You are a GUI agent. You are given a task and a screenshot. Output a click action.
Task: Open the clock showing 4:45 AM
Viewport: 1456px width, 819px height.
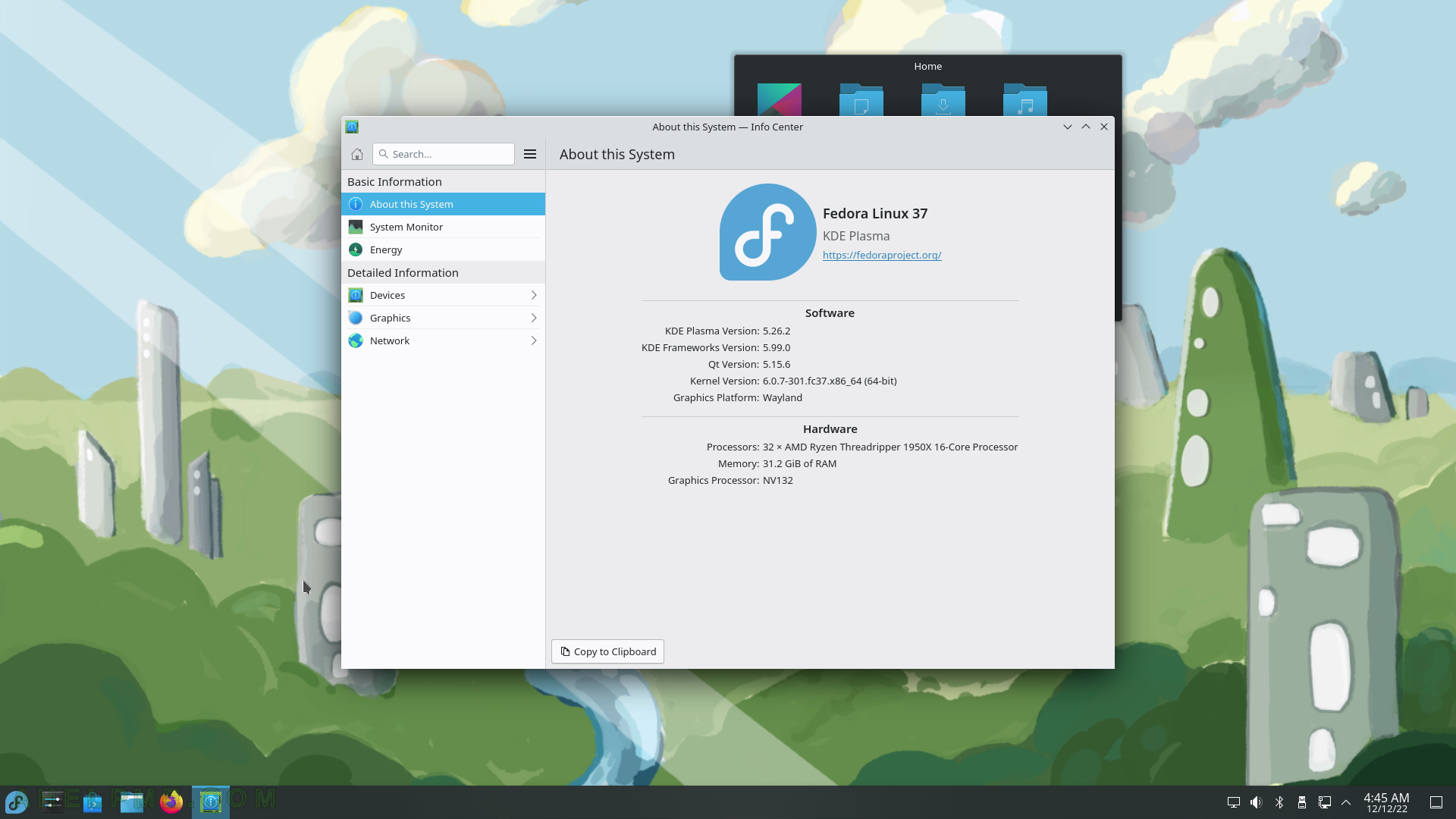pos(1387,802)
